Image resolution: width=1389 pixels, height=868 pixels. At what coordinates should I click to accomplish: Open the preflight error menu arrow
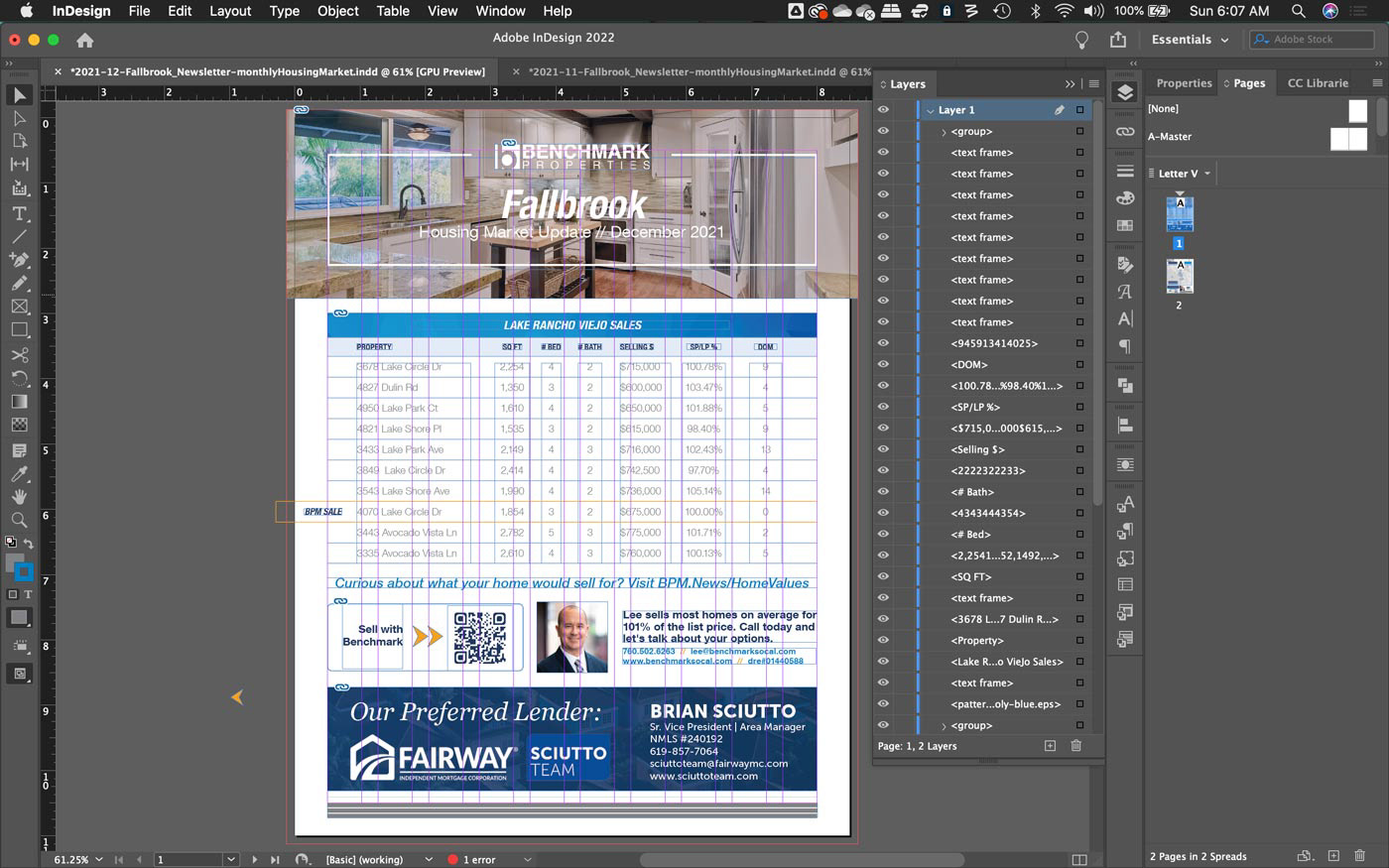pos(527,859)
